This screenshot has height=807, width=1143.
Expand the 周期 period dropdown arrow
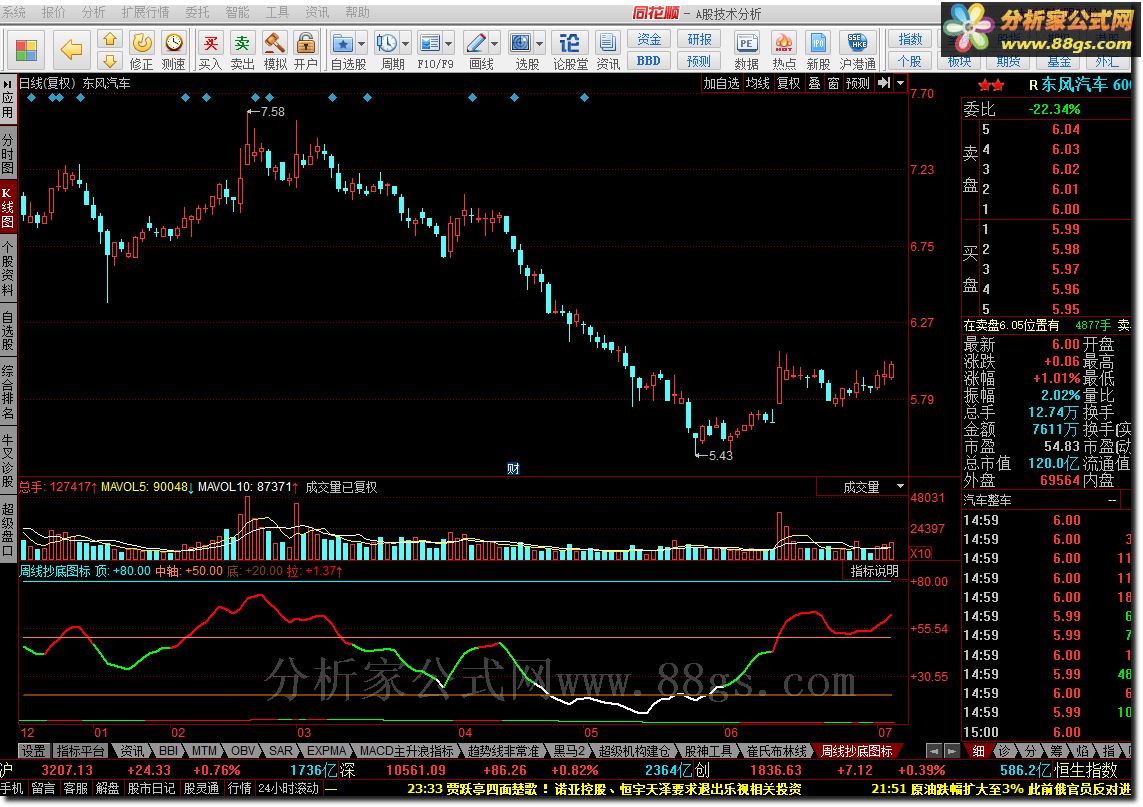click(x=406, y=43)
